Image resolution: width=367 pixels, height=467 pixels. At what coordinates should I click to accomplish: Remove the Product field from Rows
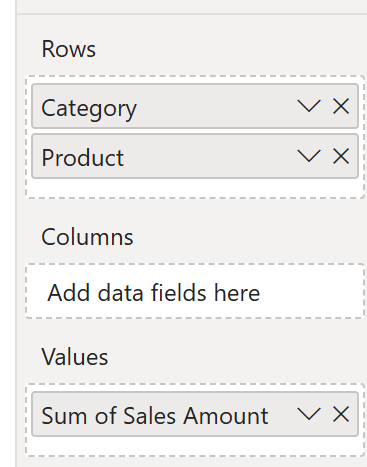341,156
